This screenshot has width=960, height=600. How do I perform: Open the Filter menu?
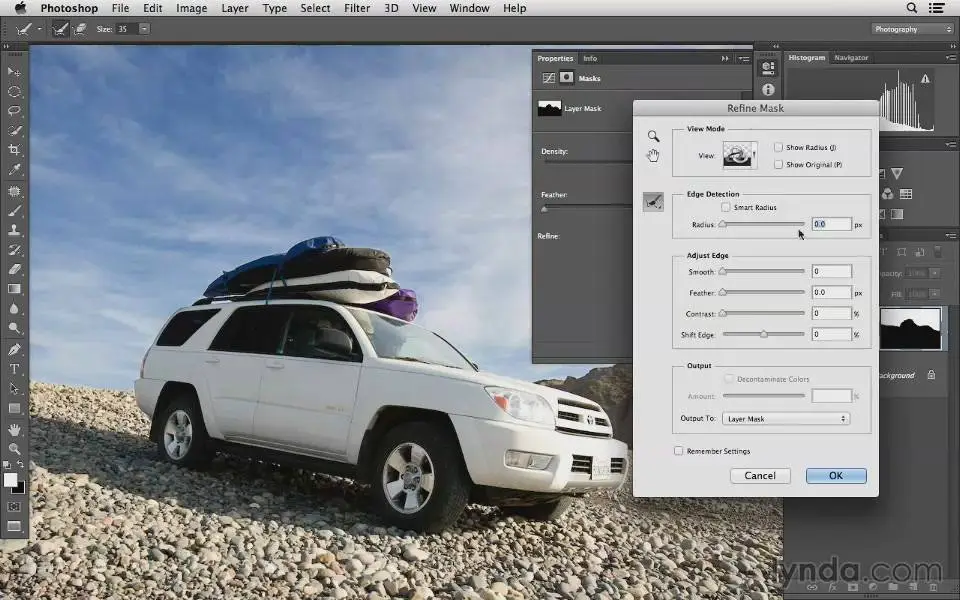point(357,8)
